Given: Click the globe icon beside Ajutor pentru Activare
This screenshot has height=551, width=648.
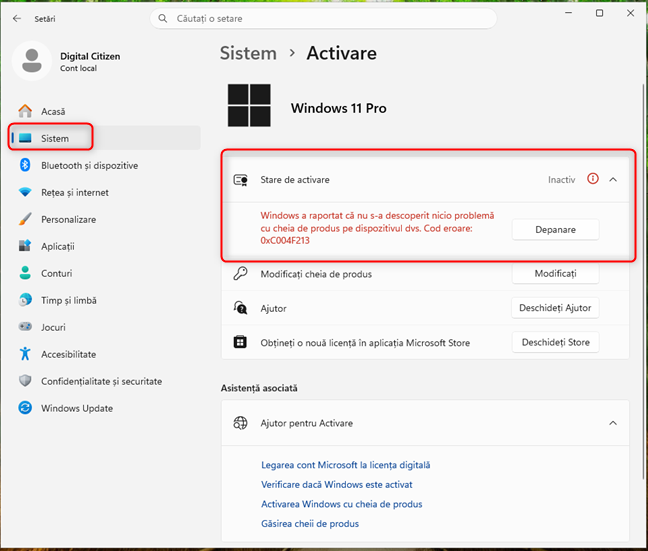Looking at the screenshot, I should (x=241, y=423).
